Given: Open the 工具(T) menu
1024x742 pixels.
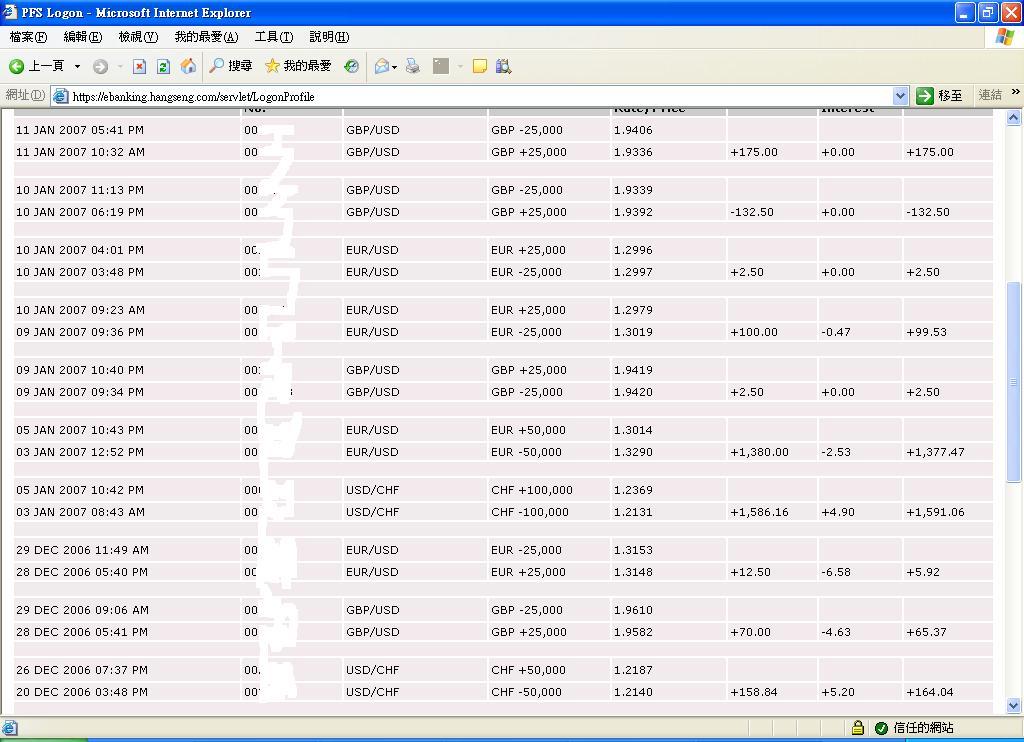Looking at the screenshot, I should [273, 37].
